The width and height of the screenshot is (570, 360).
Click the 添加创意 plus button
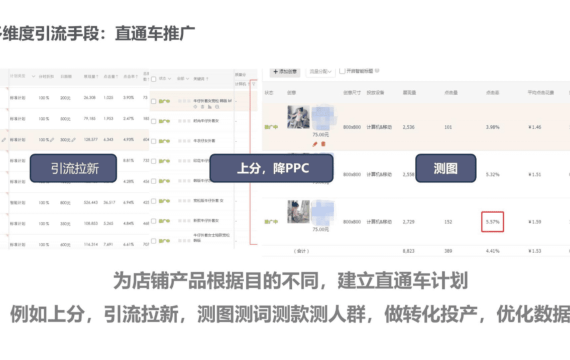pos(285,72)
